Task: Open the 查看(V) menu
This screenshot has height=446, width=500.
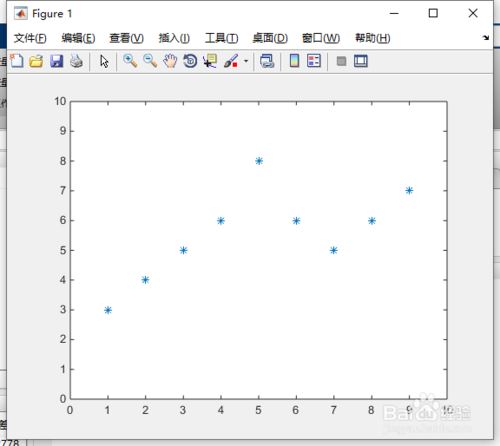Action: coord(126,38)
